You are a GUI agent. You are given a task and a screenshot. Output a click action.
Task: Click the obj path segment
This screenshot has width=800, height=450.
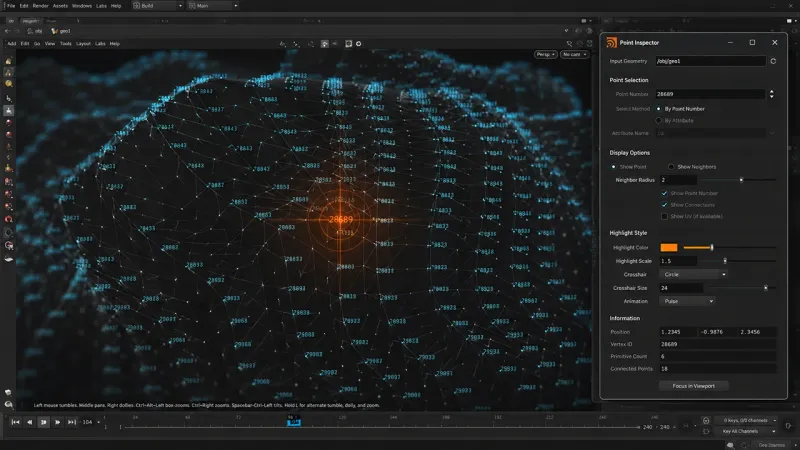[35, 31]
